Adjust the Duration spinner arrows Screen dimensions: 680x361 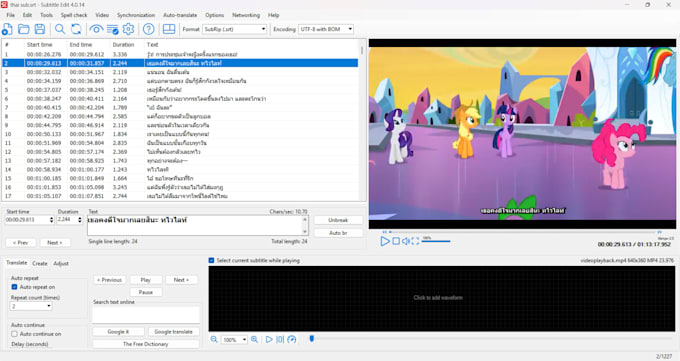(80, 220)
